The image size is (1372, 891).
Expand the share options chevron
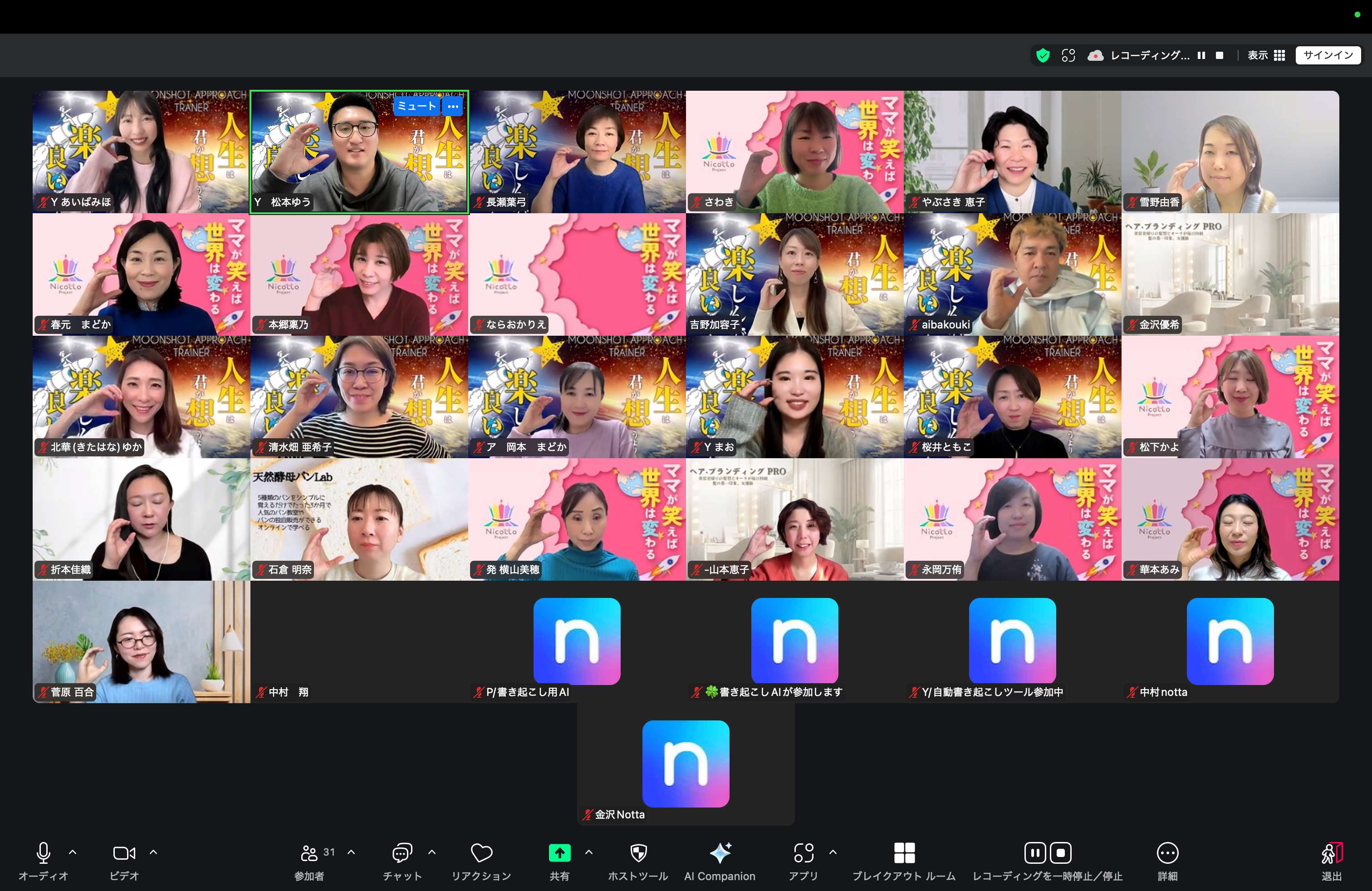click(588, 852)
